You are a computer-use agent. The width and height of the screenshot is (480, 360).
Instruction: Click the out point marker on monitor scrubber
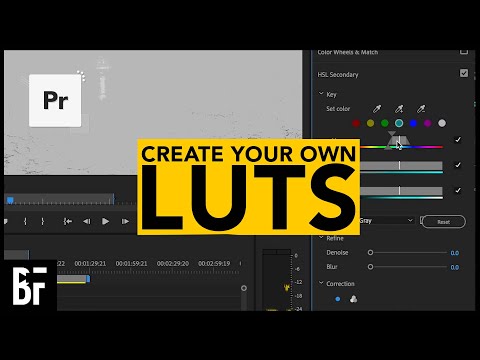point(113,199)
